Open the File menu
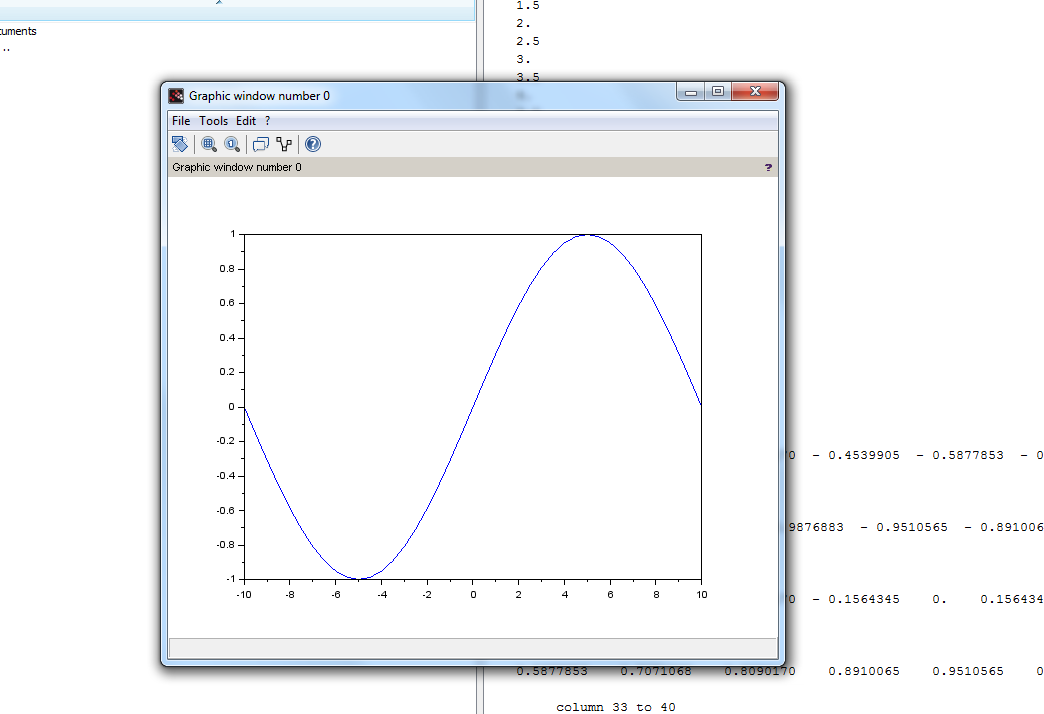Screen dimensions: 1044x714 pyautogui.click(x=181, y=121)
